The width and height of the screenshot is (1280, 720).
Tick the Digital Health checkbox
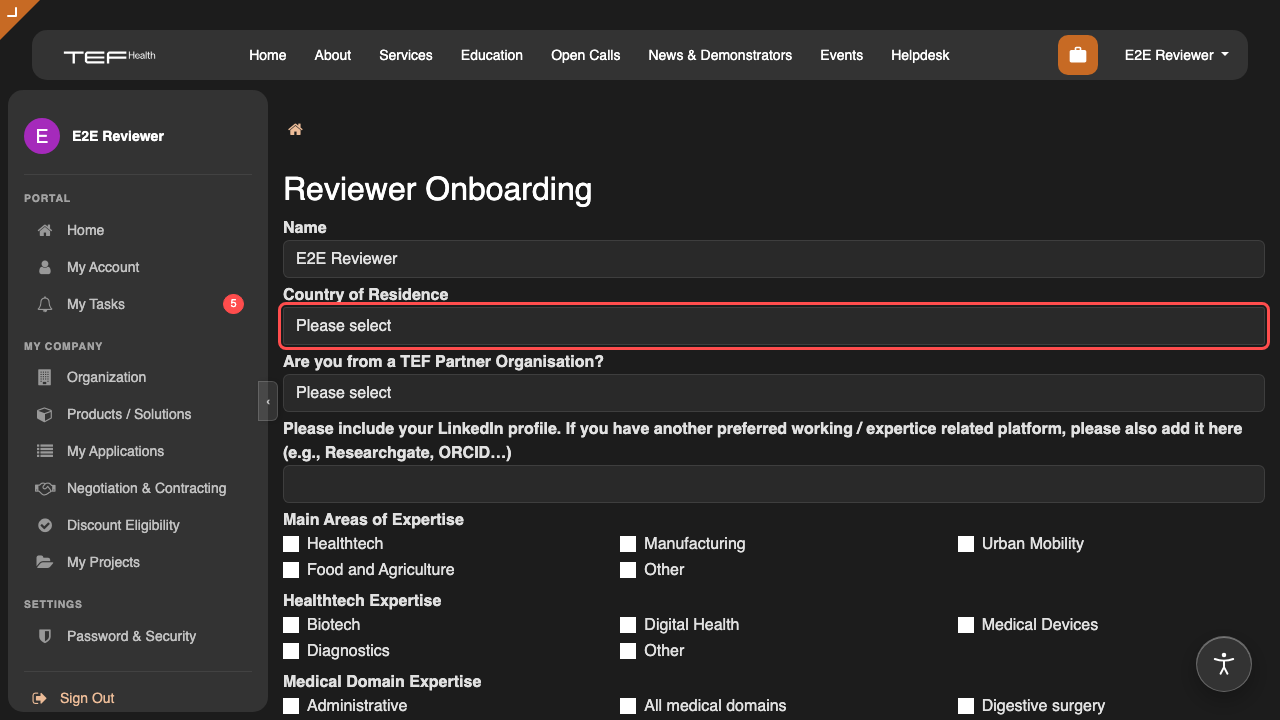coord(628,625)
